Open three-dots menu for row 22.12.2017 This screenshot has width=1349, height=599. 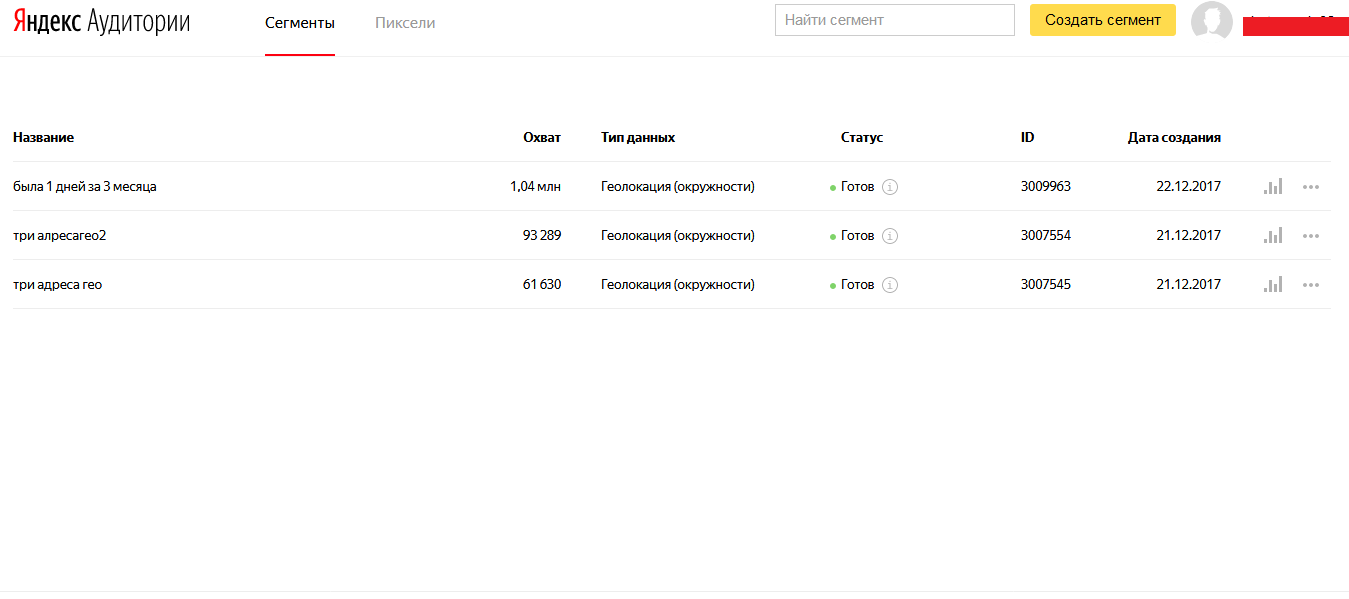click(1311, 187)
